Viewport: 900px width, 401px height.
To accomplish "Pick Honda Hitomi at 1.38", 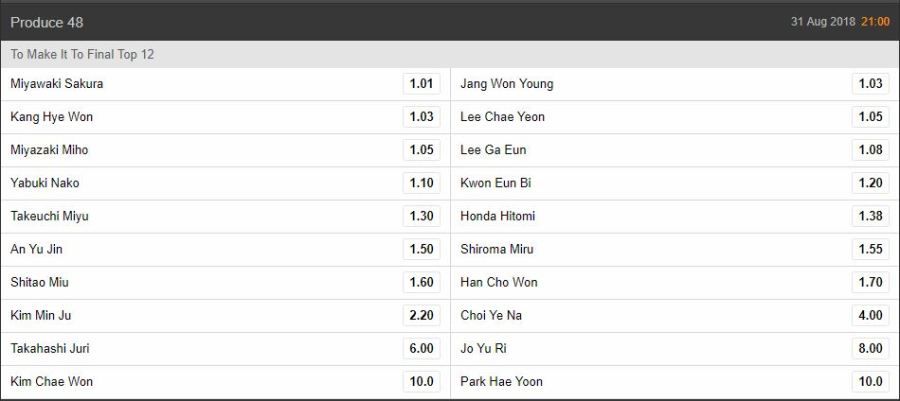I will pos(871,216).
